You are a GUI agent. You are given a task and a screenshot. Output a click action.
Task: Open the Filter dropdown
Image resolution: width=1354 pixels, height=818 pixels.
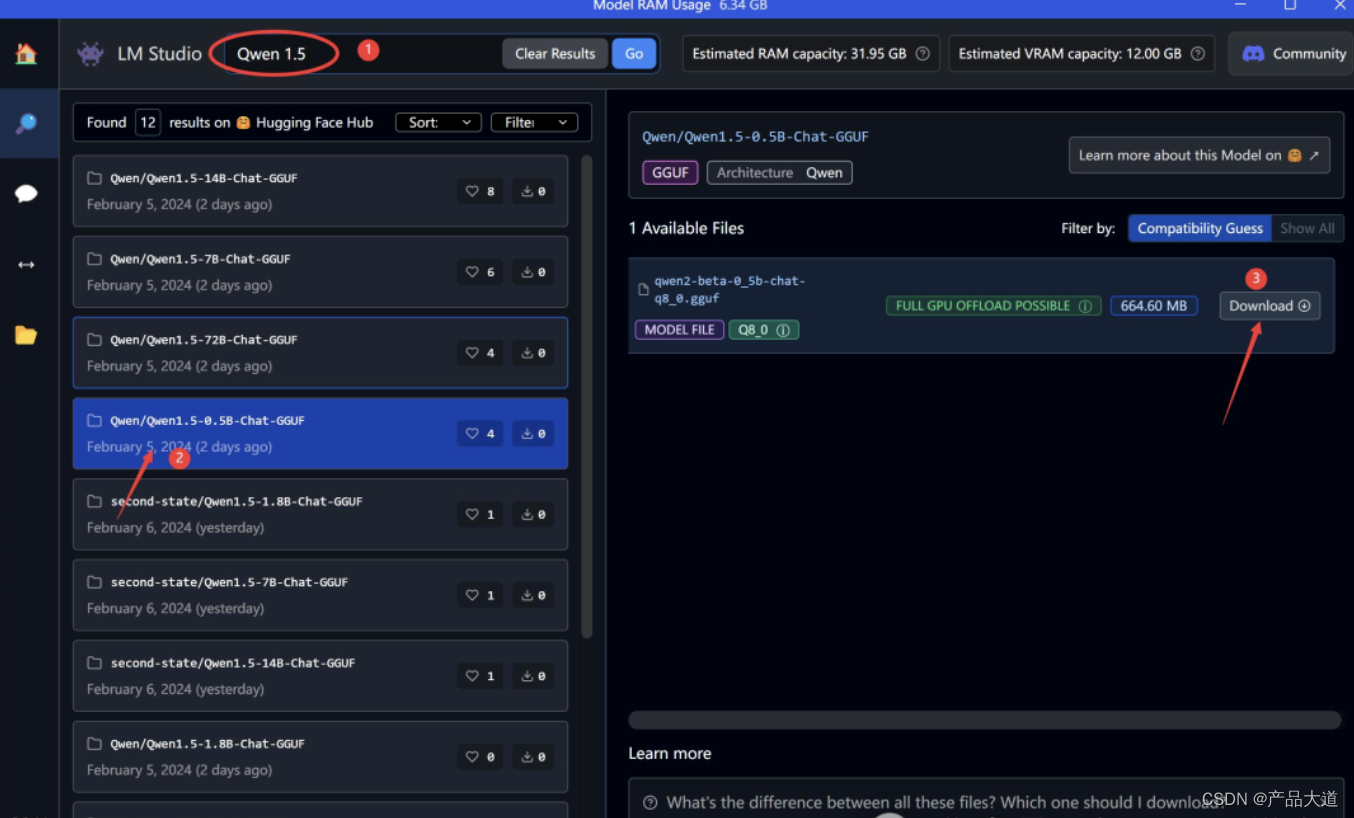(x=535, y=122)
